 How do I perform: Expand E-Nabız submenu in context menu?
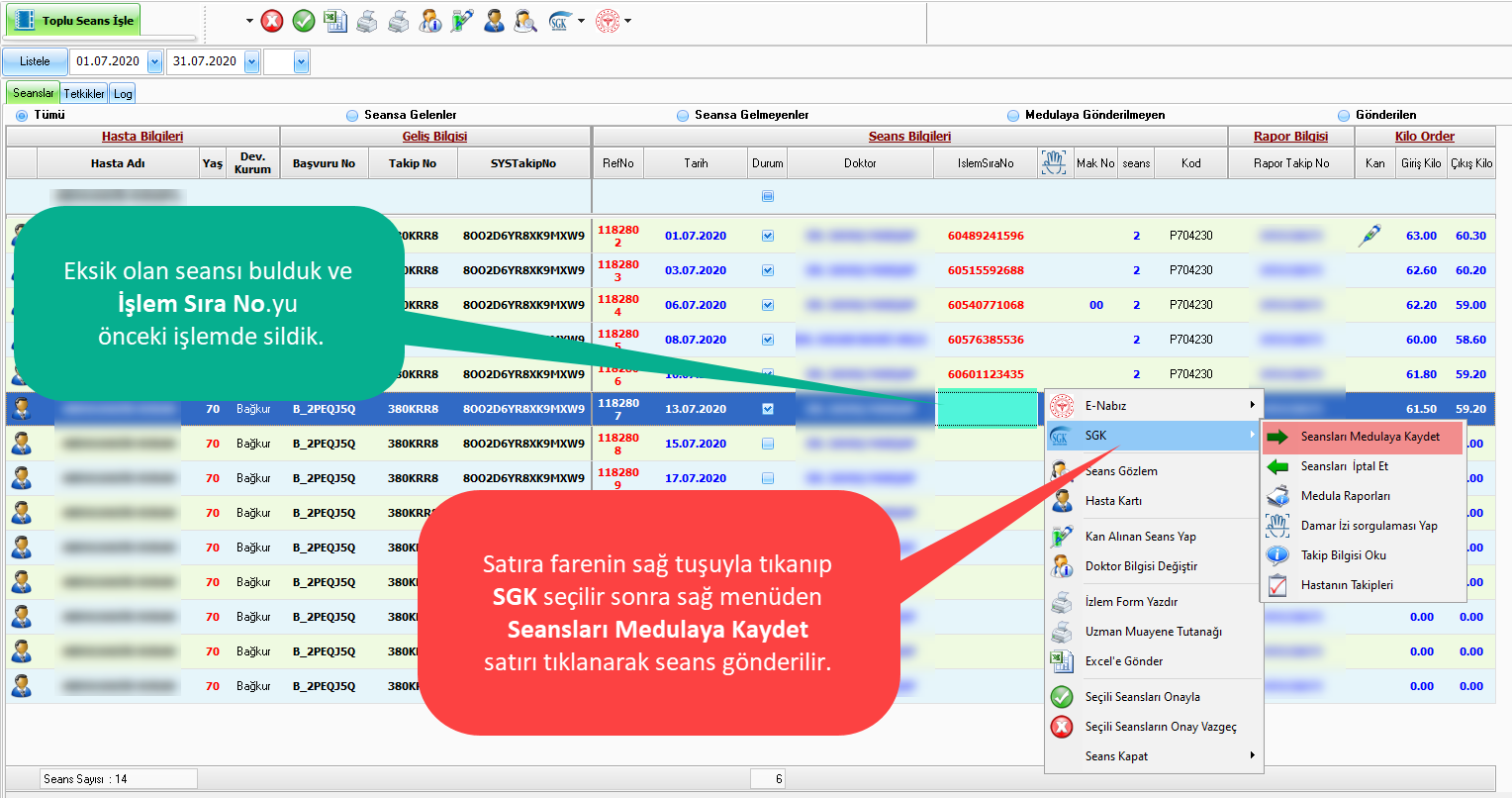(x=1154, y=406)
